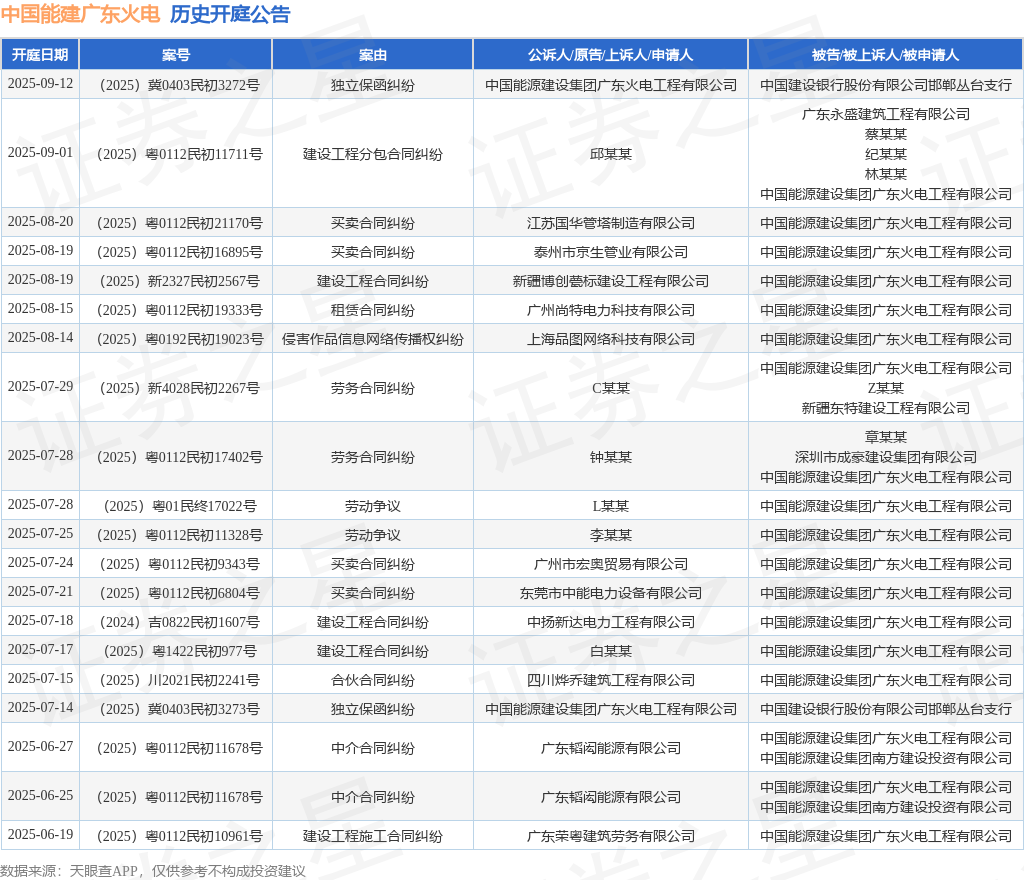Click the 案号 column header

pyautogui.click(x=176, y=55)
